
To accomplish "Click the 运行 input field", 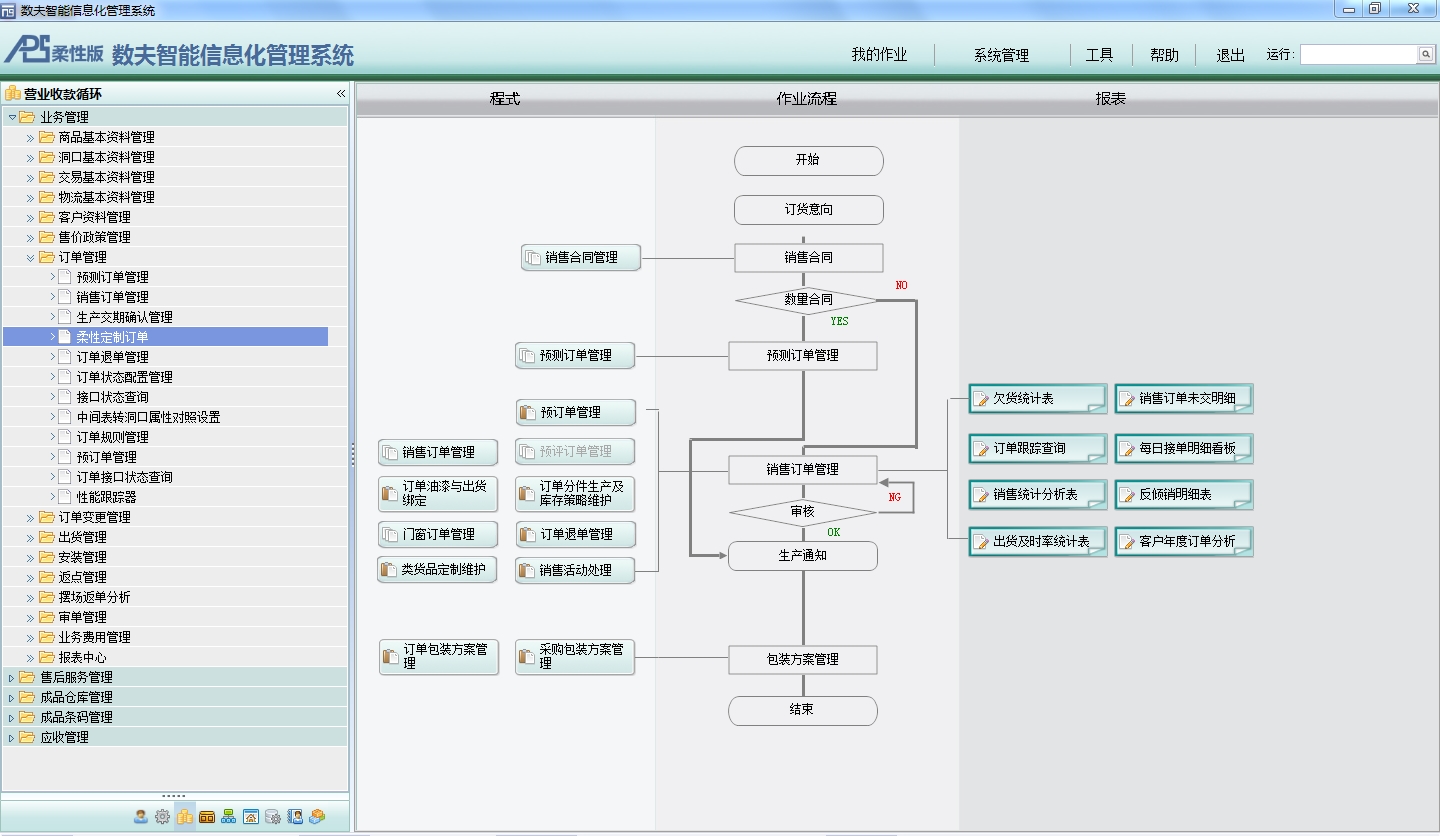I will (1359, 54).
